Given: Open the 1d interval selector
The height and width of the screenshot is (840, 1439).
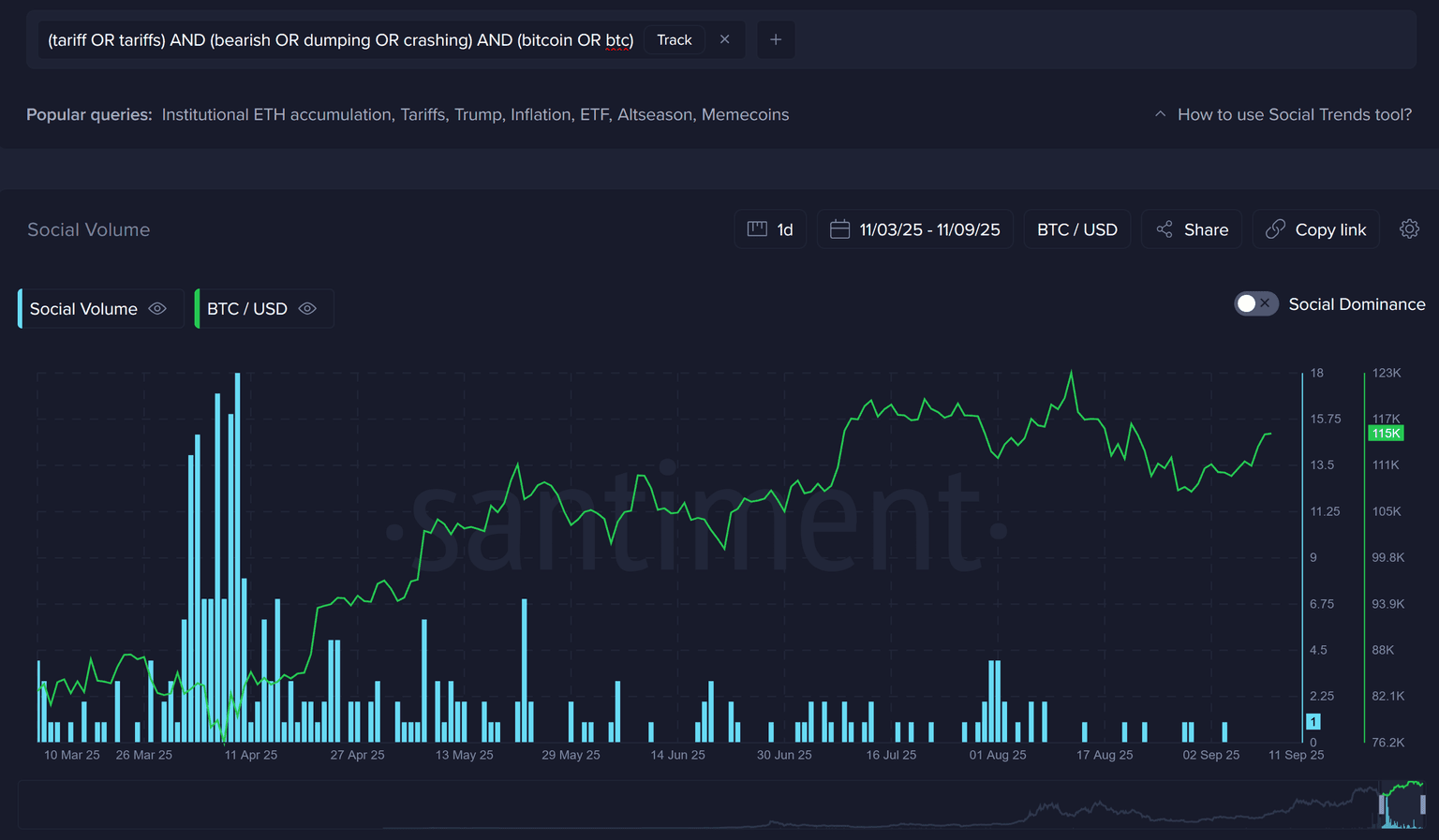Looking at the screenshot, I should click(770, 229).
